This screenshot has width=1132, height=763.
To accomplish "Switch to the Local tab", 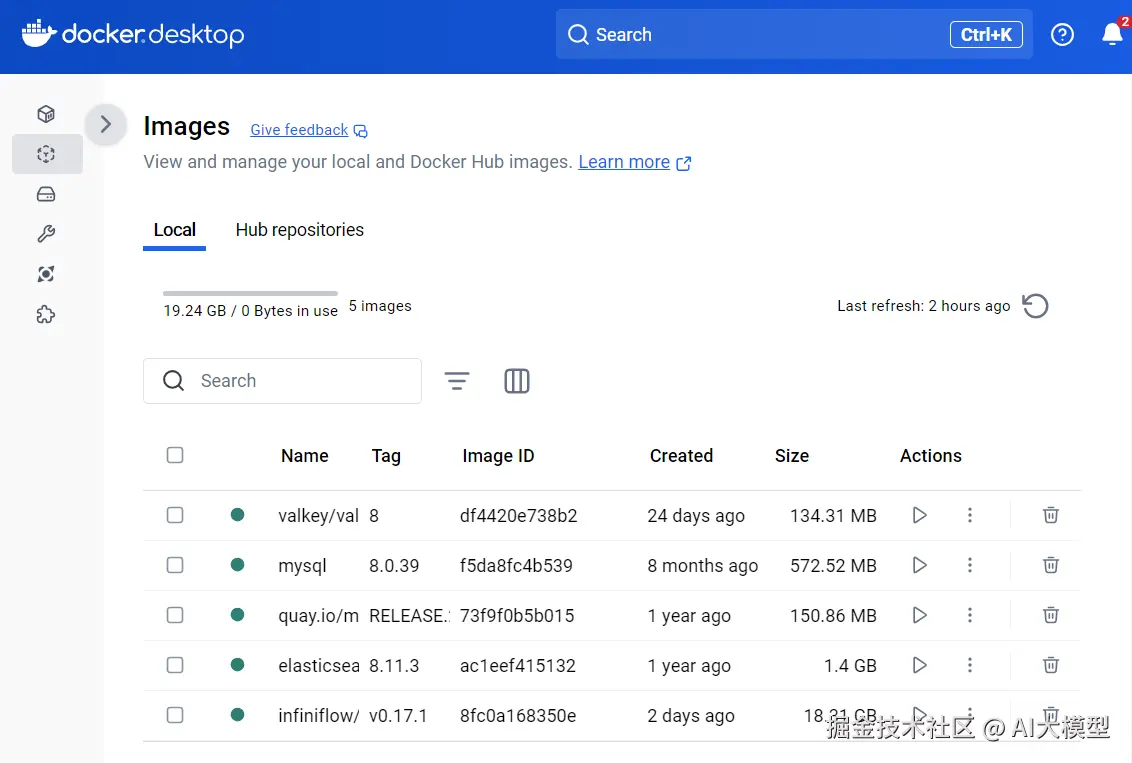I will click(175, 230).
